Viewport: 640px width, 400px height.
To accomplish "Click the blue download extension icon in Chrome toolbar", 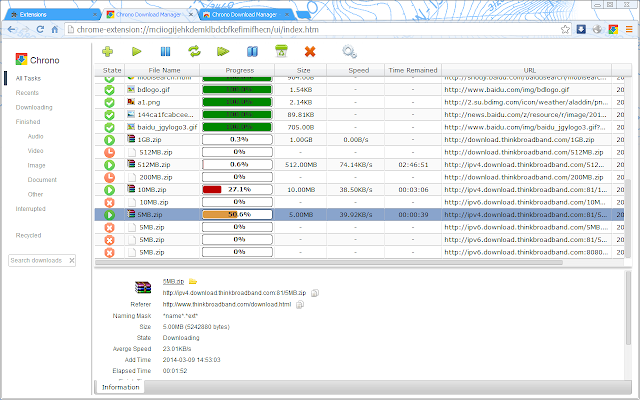I will point(581,29).
